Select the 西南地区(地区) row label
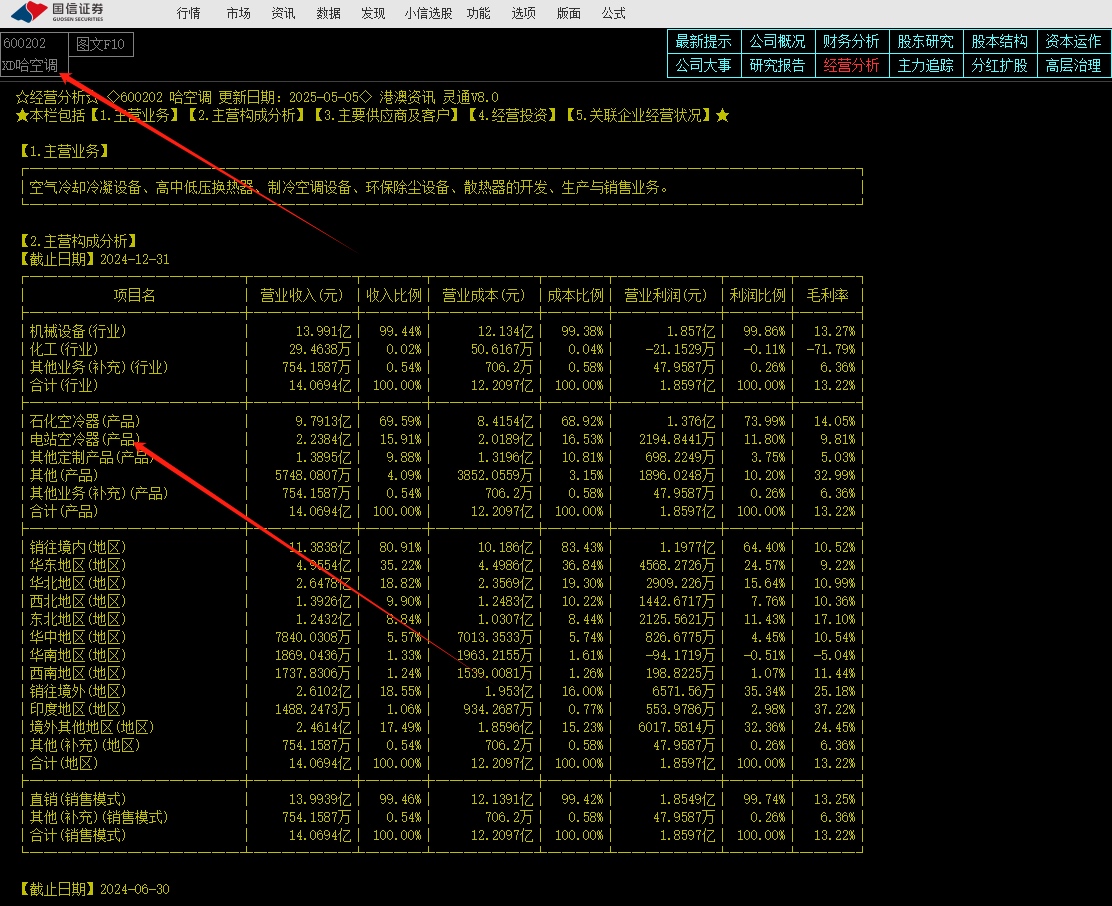 tap(78, 673)
